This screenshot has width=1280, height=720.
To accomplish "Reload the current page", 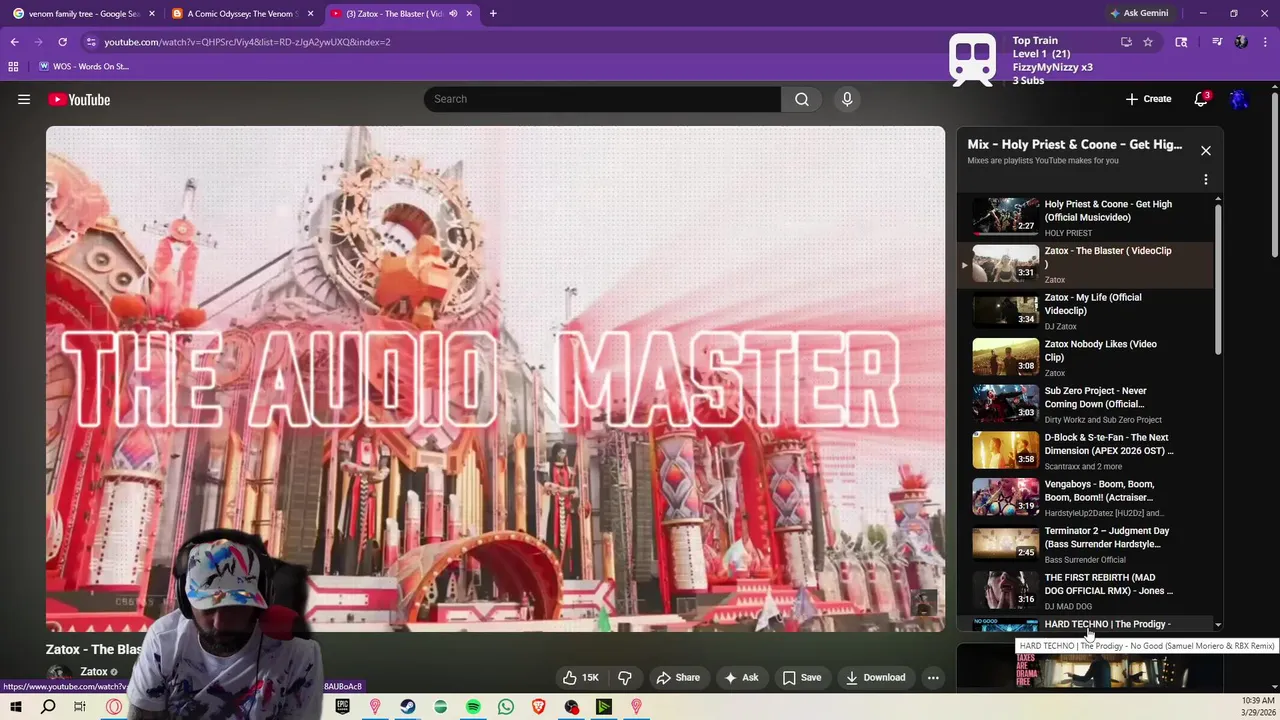I will click(x=62, y=42).
